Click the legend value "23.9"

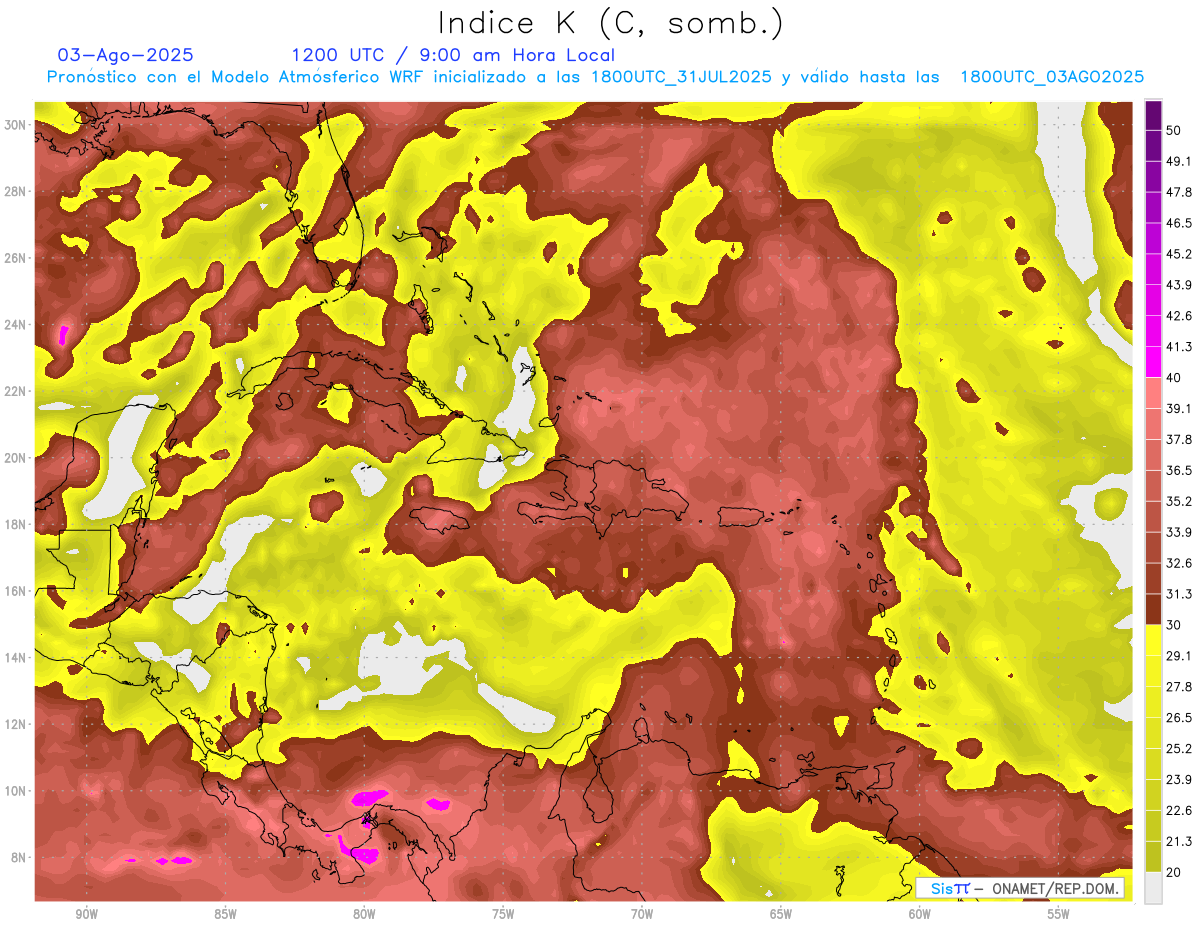tap(1179, 779)
